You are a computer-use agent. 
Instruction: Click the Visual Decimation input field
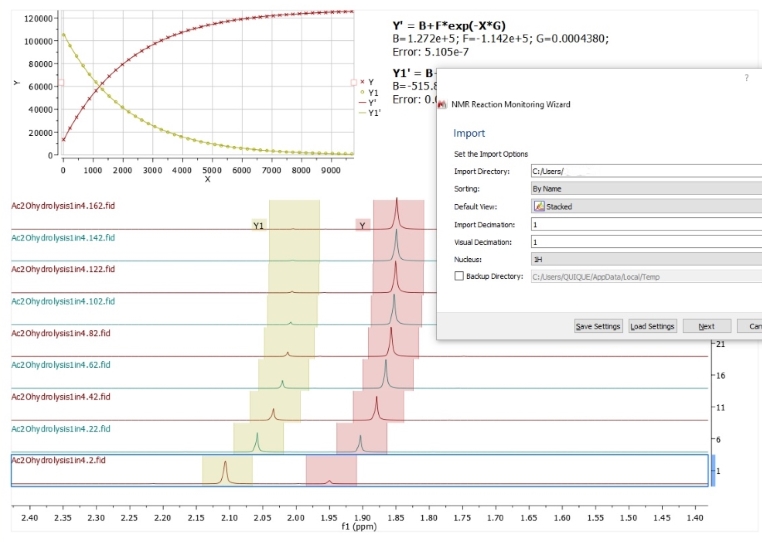(645, 242)
